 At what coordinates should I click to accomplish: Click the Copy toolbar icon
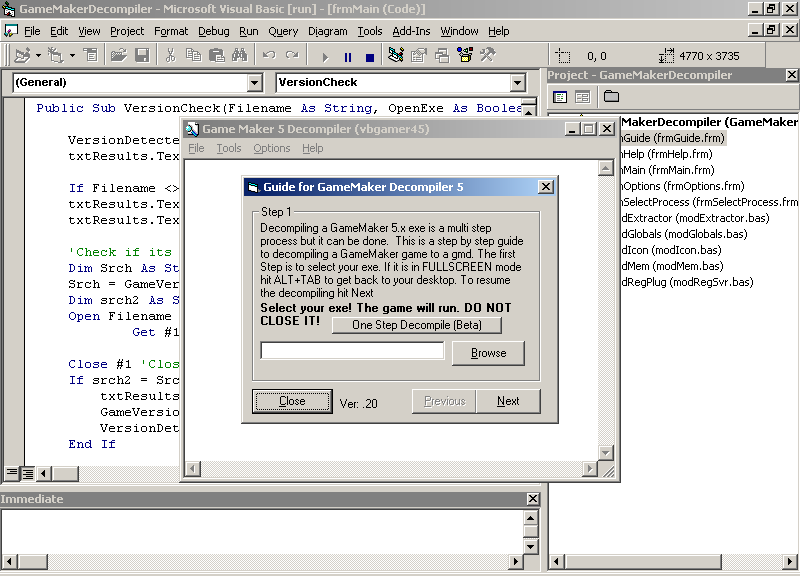coord(193,55)
